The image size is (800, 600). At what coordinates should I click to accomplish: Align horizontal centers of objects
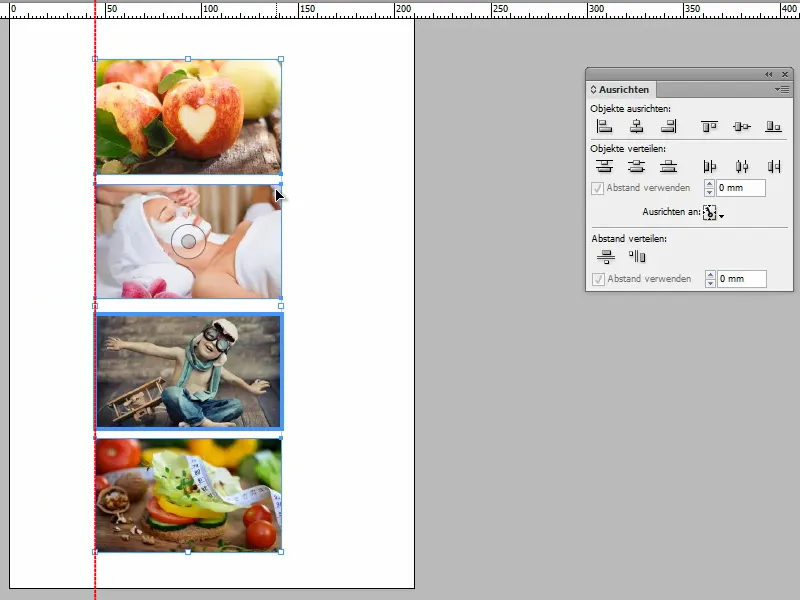click(636, 126)
